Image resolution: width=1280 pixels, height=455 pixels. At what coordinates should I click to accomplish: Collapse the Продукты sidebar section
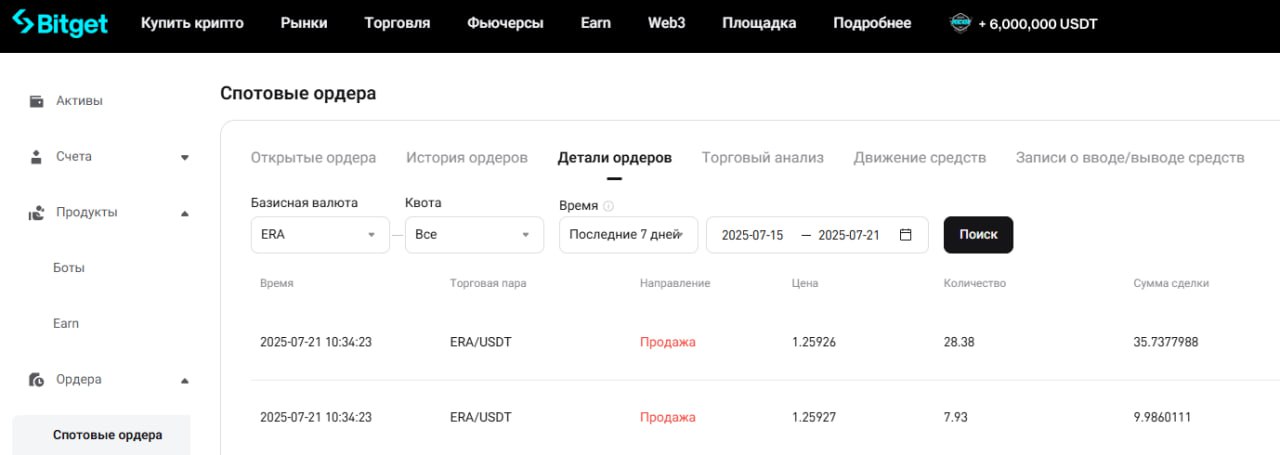click(x=185, y=213)
